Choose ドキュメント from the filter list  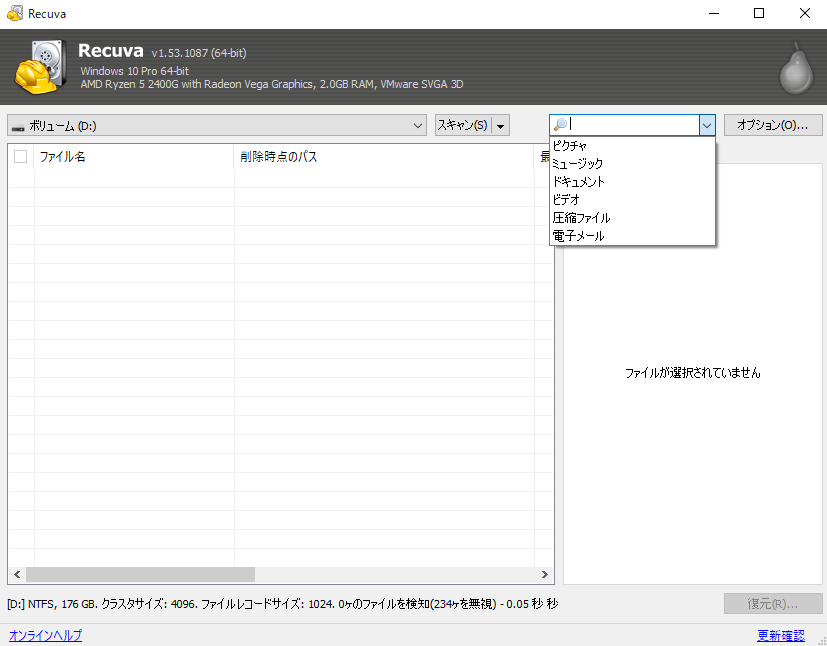[632, 182]
